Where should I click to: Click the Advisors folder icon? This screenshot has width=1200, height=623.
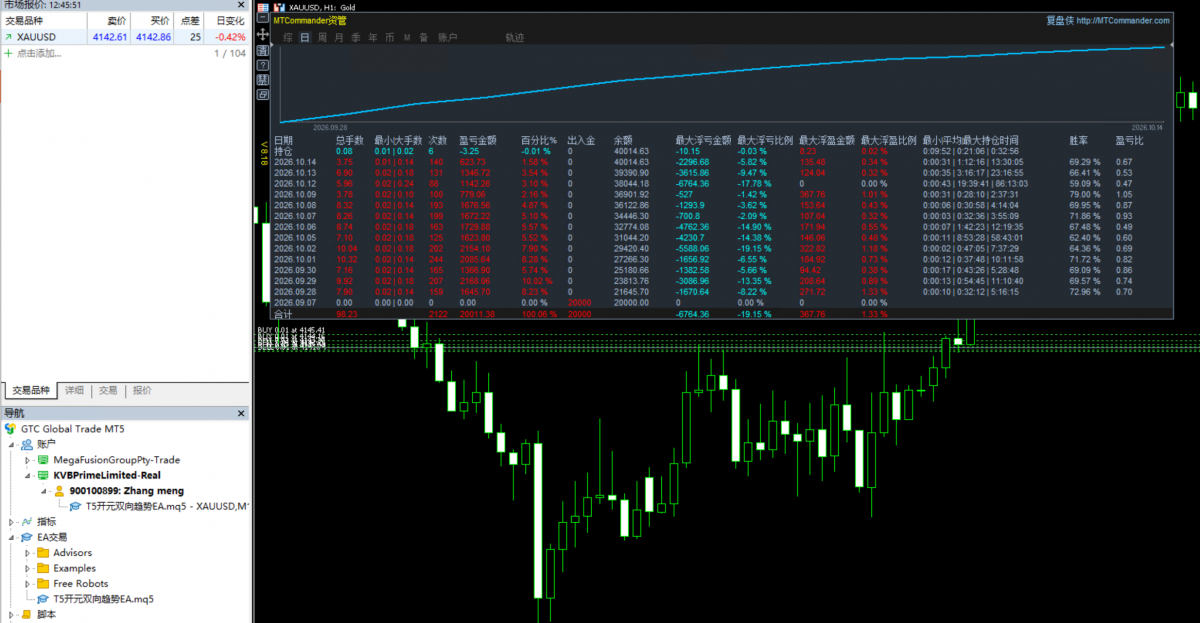43,553
